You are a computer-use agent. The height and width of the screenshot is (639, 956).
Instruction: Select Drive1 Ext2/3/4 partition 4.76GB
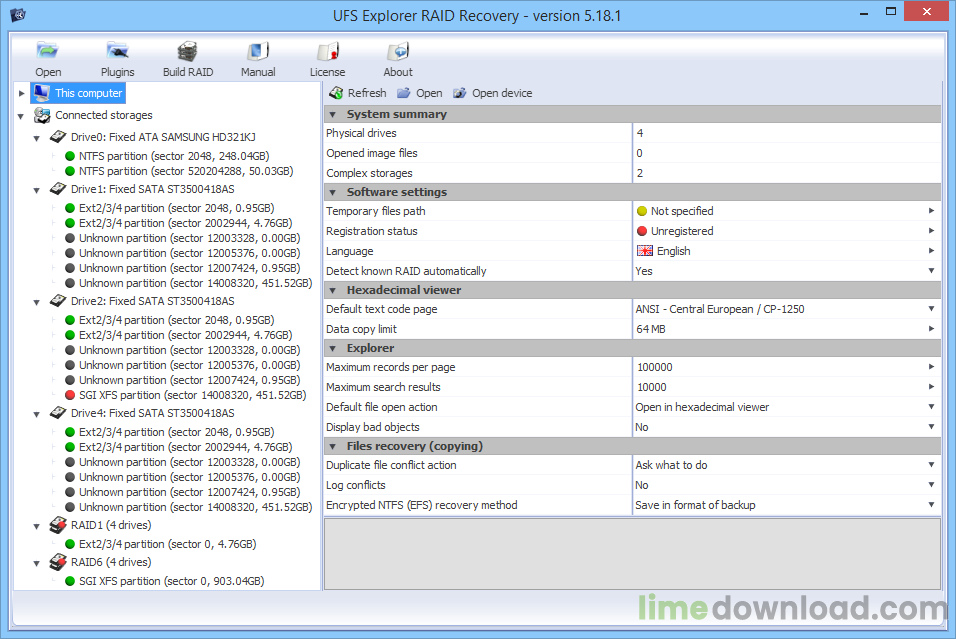point(185,223)
